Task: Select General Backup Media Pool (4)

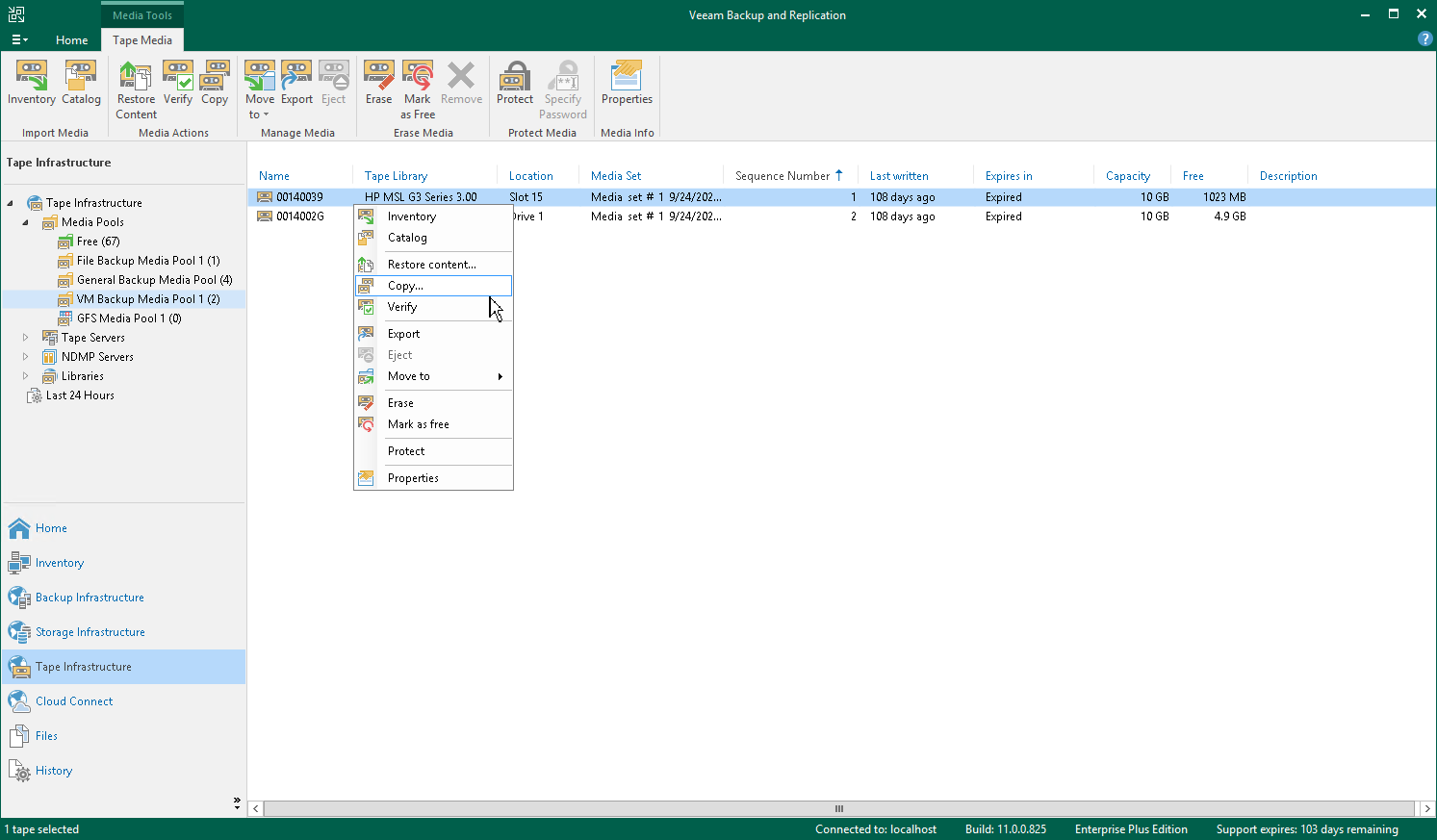Action: pyautogui.click(x=154, y=280)
